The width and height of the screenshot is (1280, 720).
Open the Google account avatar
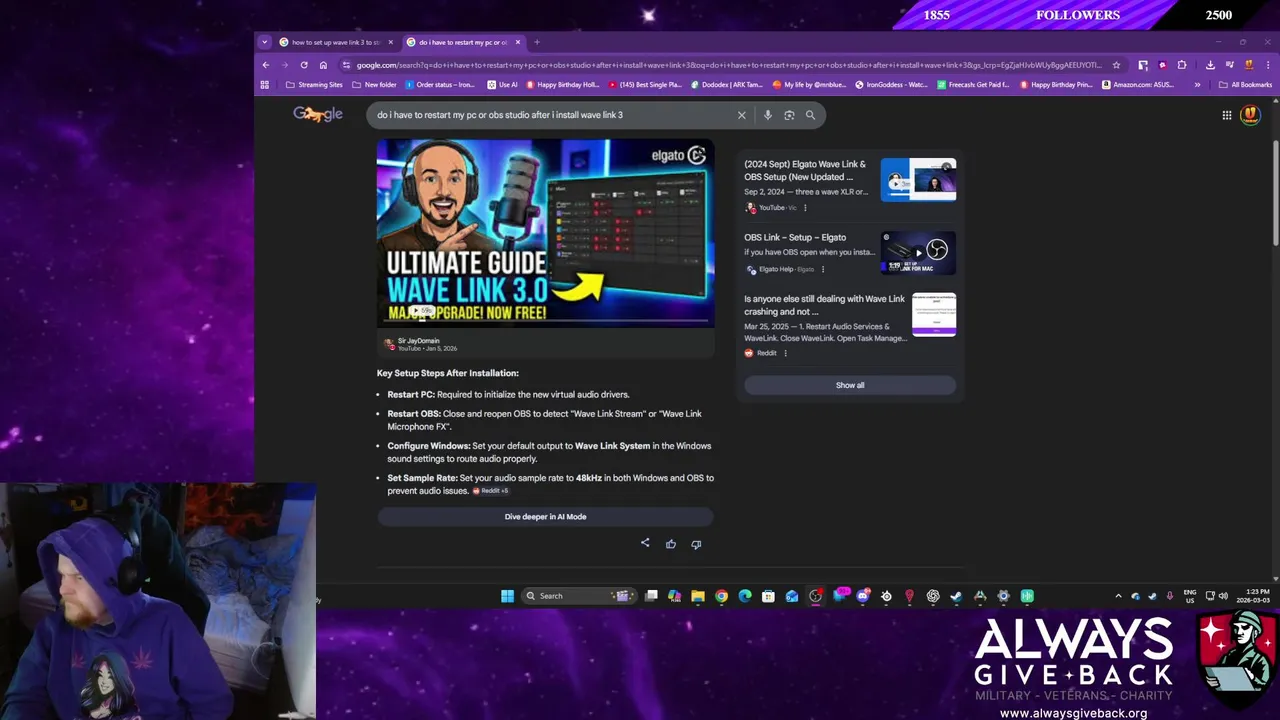pos(1250,114)
